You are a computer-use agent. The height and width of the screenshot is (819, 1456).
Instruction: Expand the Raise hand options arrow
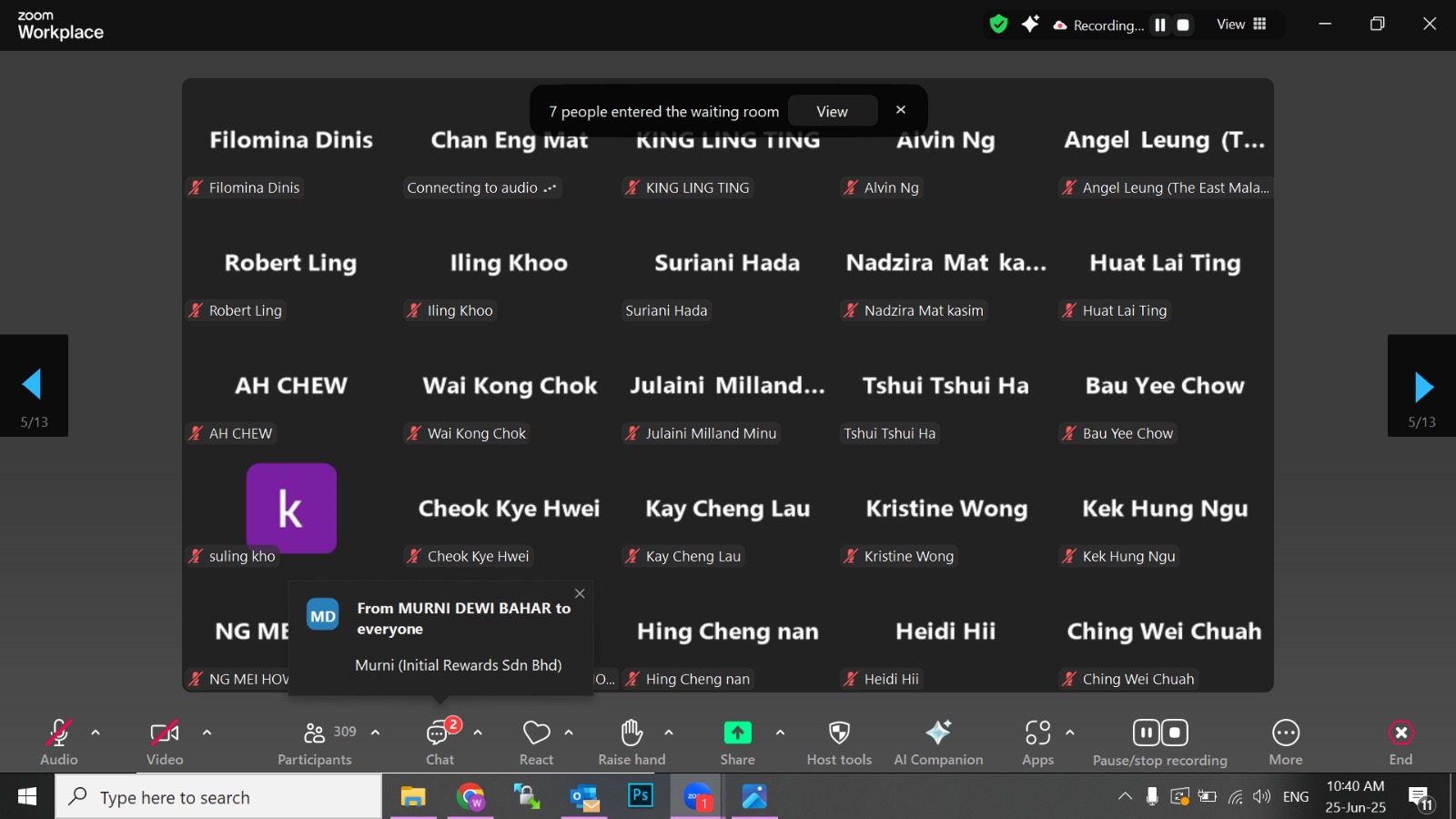(x=669, y=733)
